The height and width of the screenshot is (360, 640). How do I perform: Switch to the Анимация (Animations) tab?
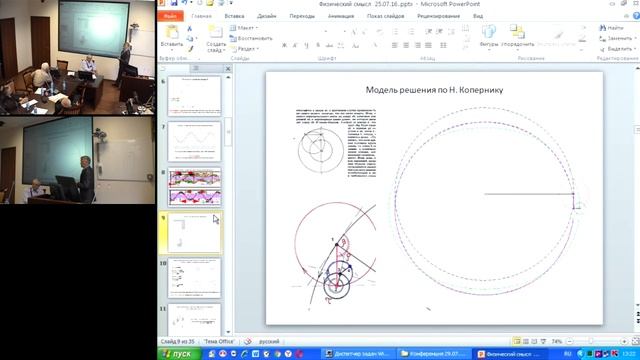[x=341, y=16]
